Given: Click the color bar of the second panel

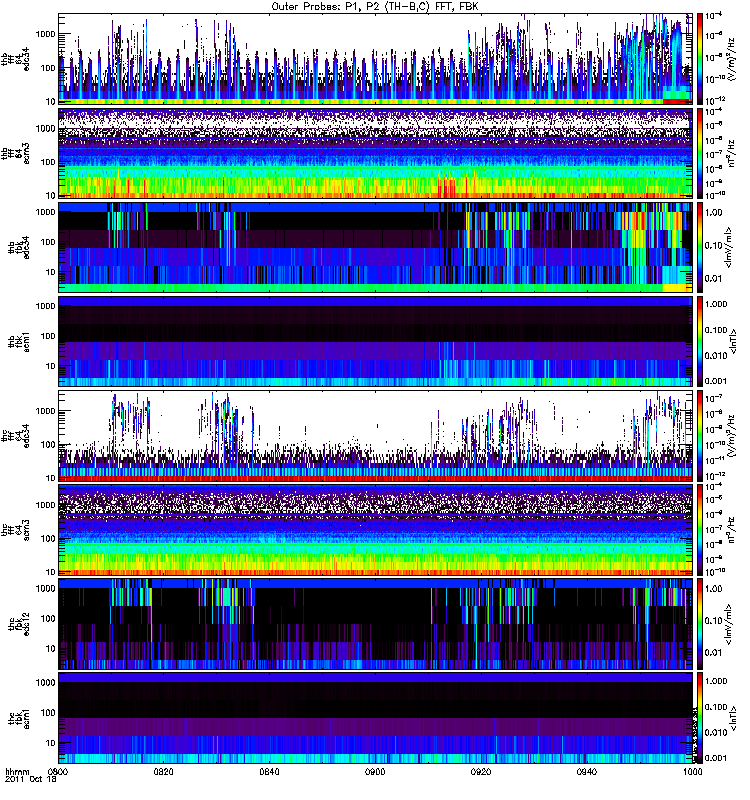Looking at the screenshot, I should pos(701,153).
